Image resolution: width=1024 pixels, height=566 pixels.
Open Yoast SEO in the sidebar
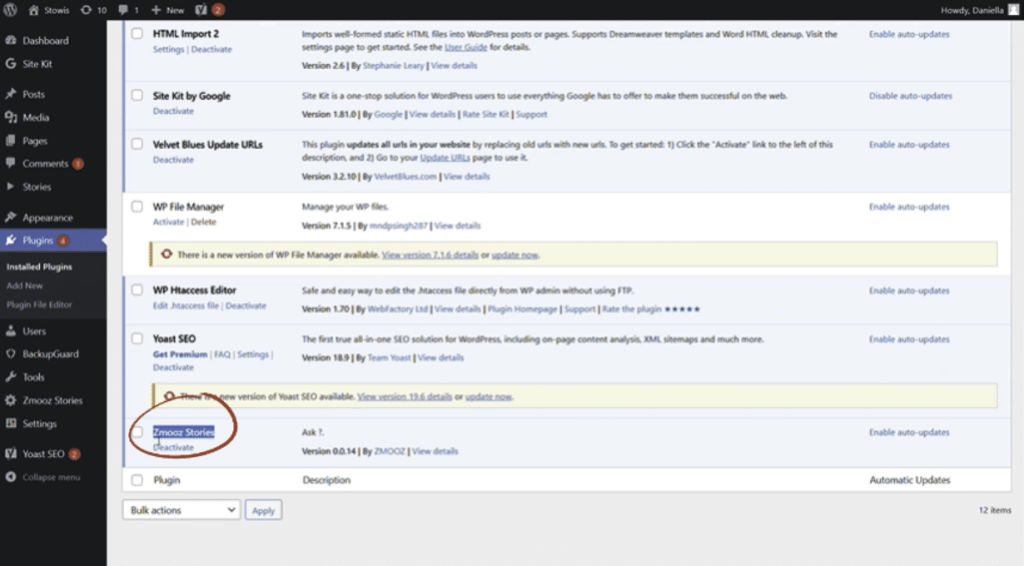coord(43,454)
